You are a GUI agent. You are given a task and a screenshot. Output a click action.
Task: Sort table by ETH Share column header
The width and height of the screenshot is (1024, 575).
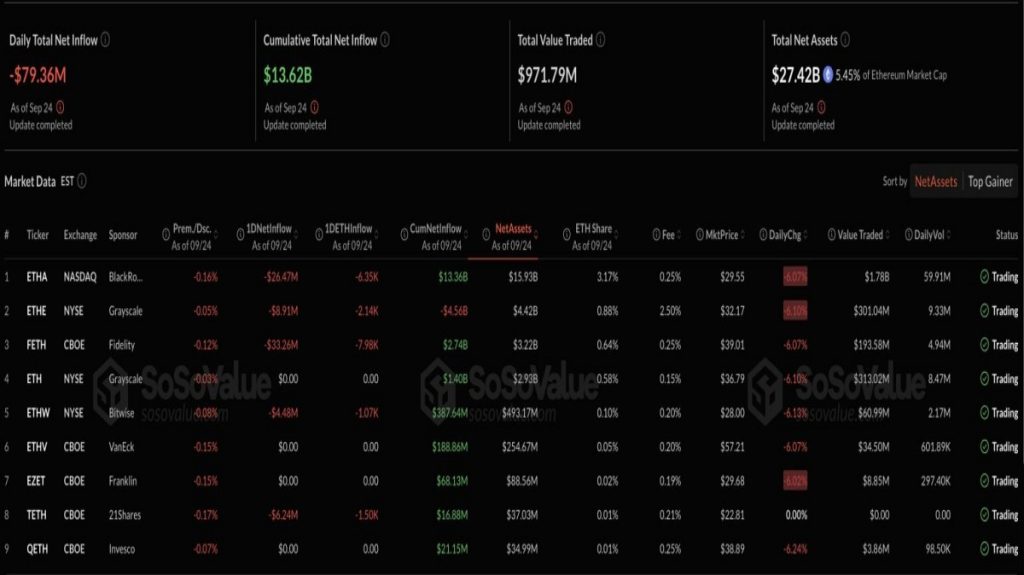tap(594, 231)
